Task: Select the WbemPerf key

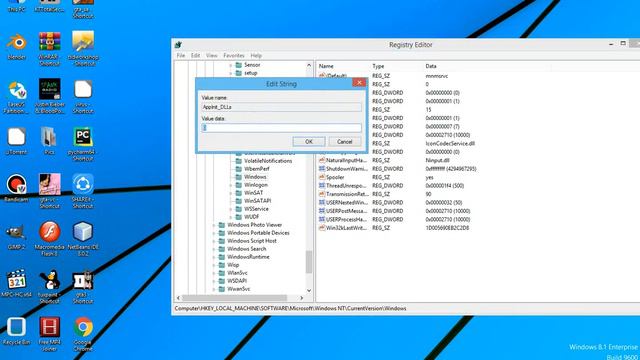Action: click(257, 169)
